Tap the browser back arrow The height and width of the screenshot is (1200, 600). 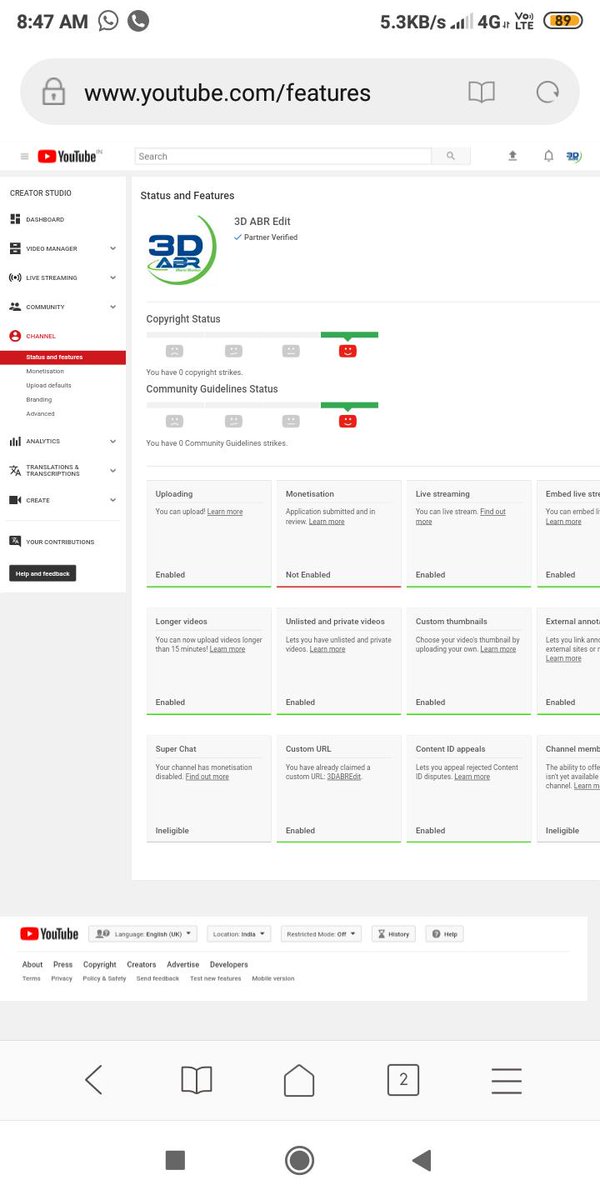click(x=93, y=1080)
